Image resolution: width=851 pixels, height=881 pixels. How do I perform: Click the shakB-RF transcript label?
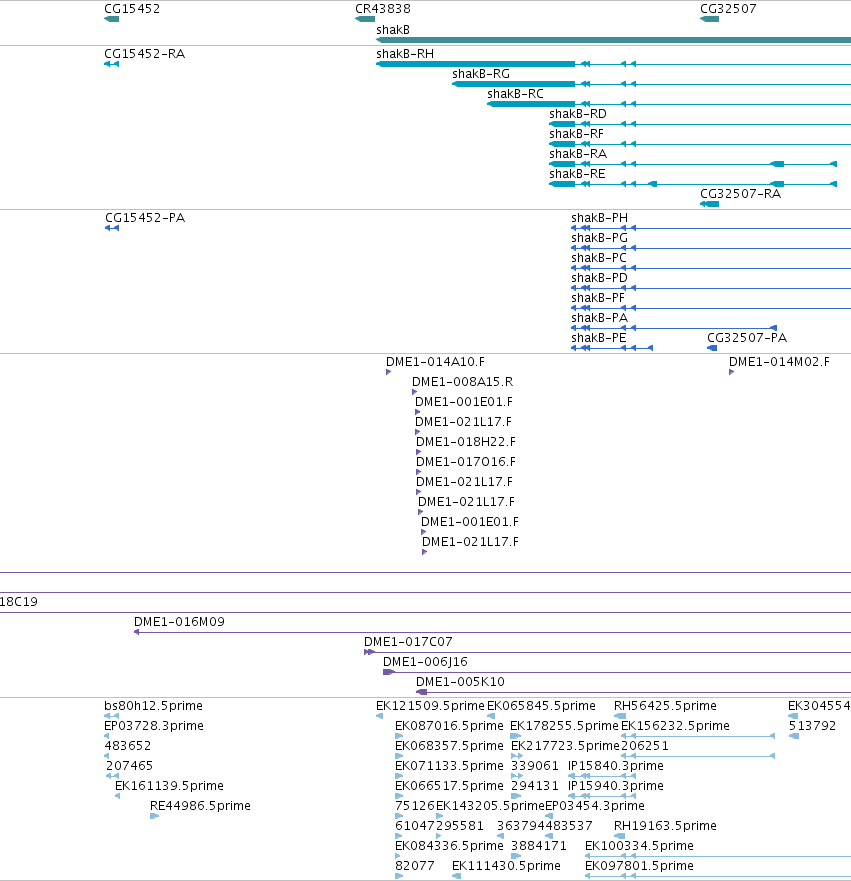pos(576,134)
